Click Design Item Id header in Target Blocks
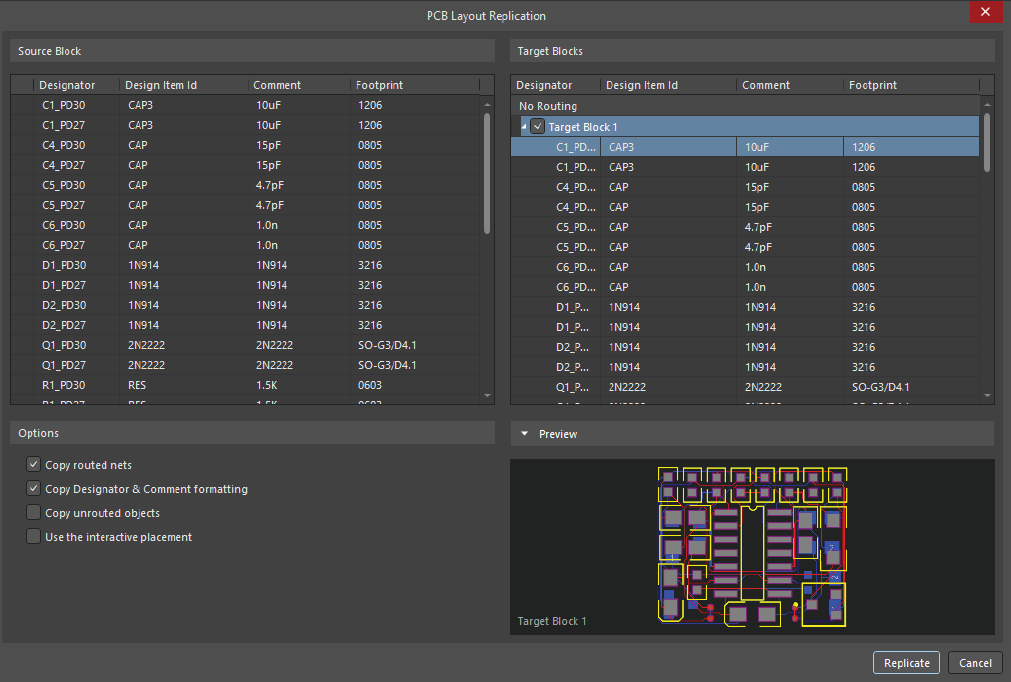 click(x=642, y=85)
